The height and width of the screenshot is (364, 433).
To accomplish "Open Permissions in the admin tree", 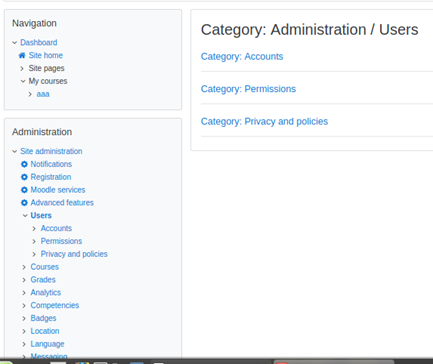I will click(x=61, y=241).
